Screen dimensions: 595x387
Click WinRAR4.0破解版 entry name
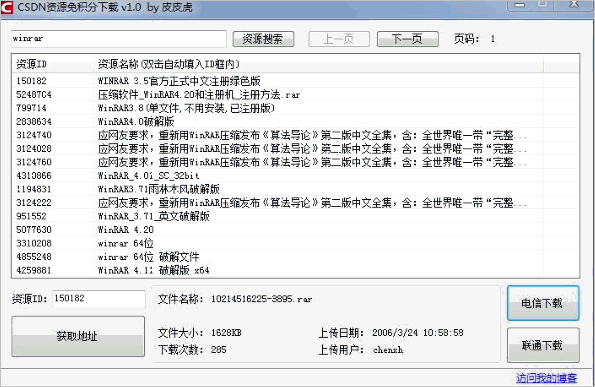pyautogui.click(x=136, y=122)
